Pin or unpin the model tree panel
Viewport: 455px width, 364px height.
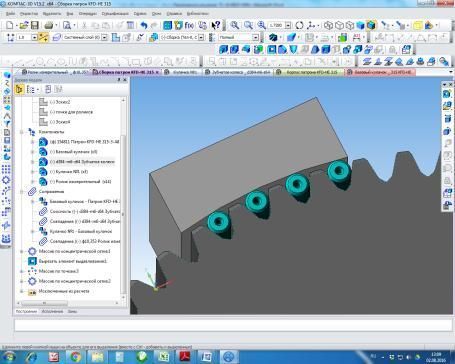(119, 80)
